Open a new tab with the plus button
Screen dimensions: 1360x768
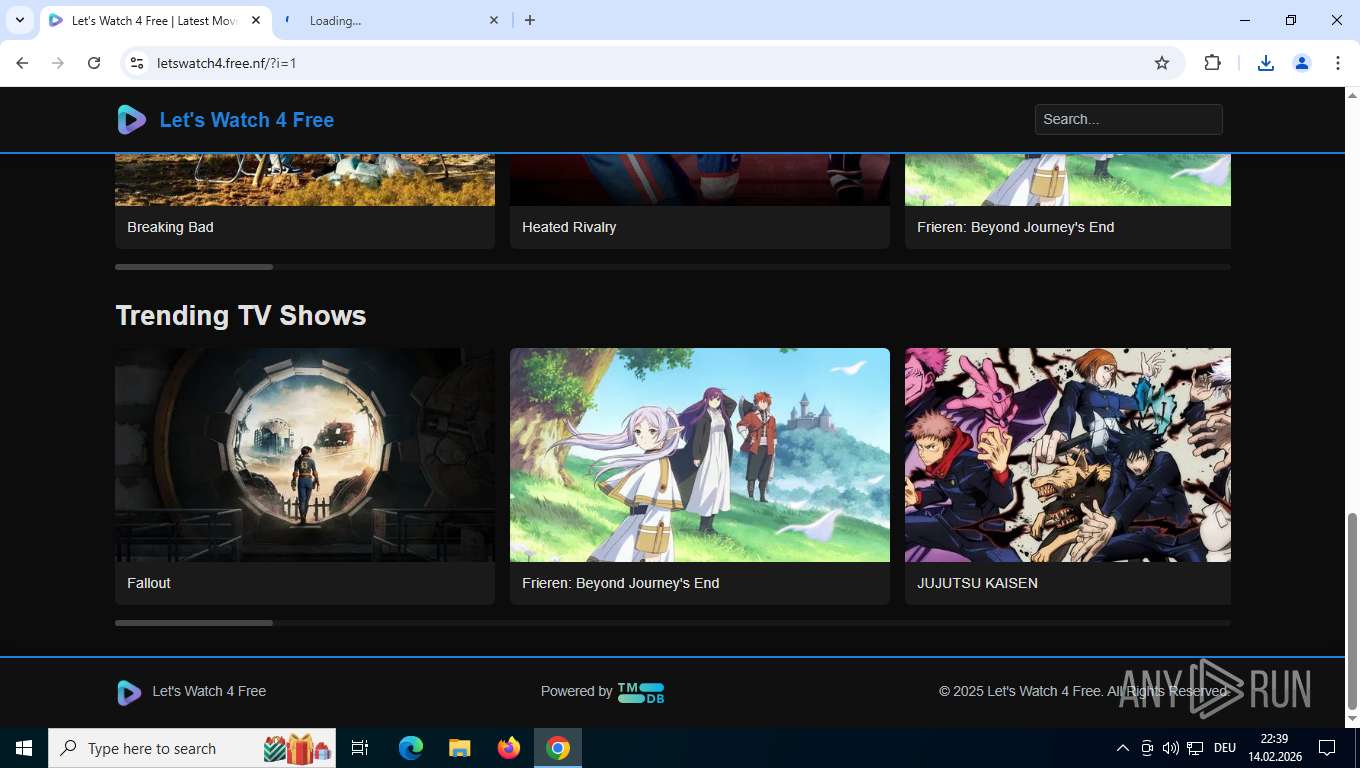[530, 20]
